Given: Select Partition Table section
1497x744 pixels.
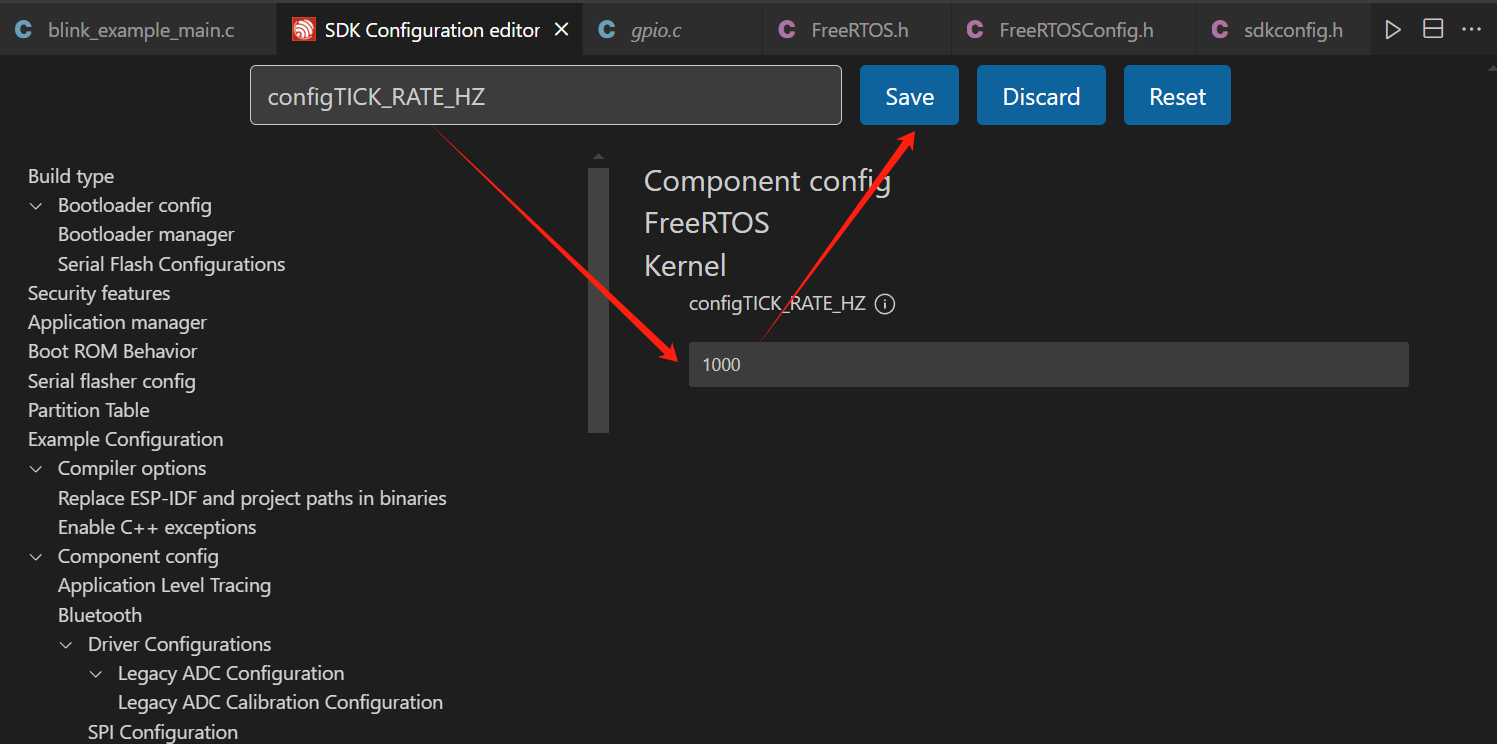Looking at the screenshot, I should click(x=89, y=410).
